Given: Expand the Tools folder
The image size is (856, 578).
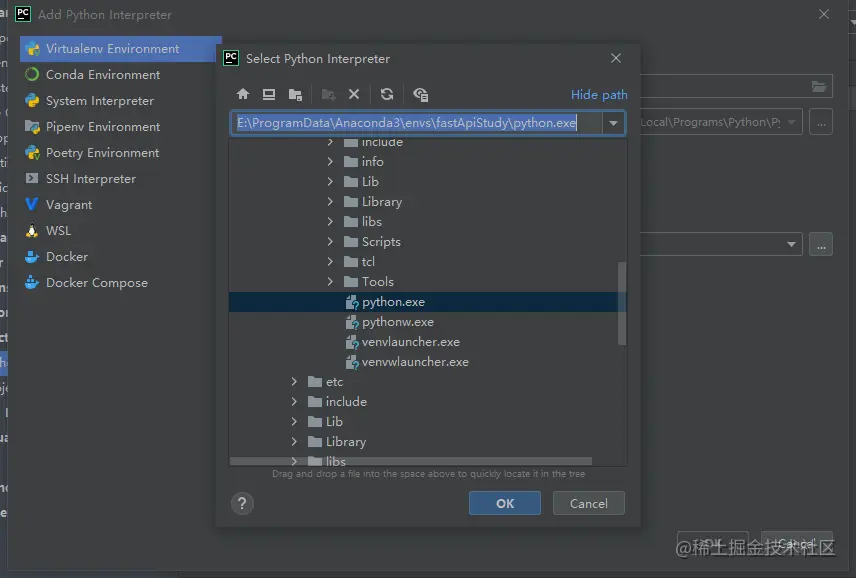Looking at the screenshot, I should click(330, 281).
